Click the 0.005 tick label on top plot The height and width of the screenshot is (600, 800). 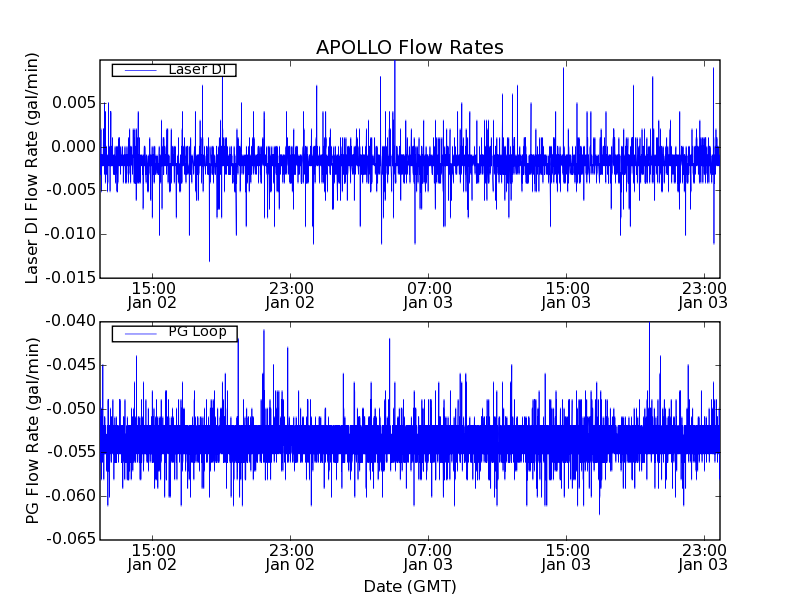click(x=74, y=103)
